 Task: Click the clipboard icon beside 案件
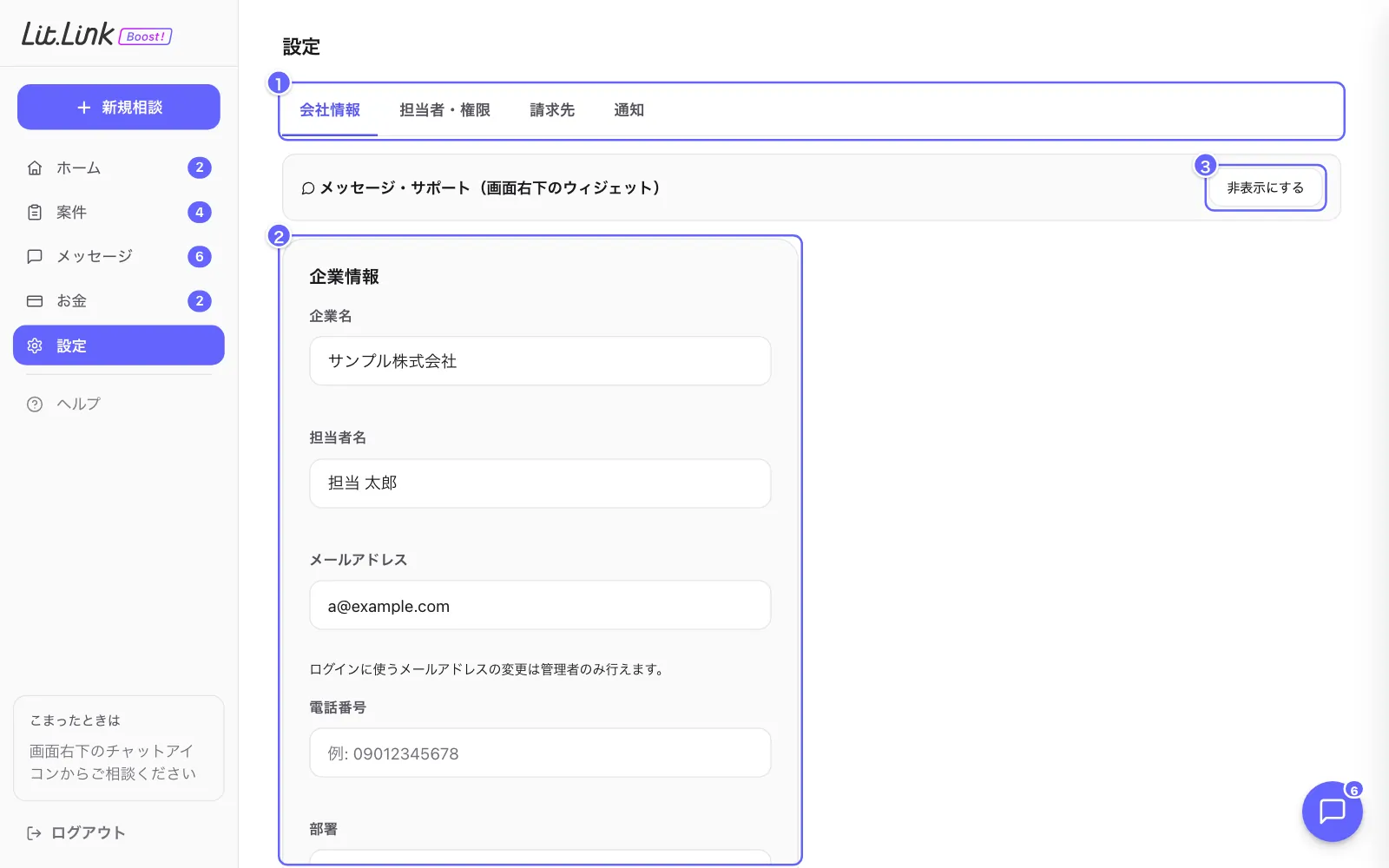(x=35, y=212)
